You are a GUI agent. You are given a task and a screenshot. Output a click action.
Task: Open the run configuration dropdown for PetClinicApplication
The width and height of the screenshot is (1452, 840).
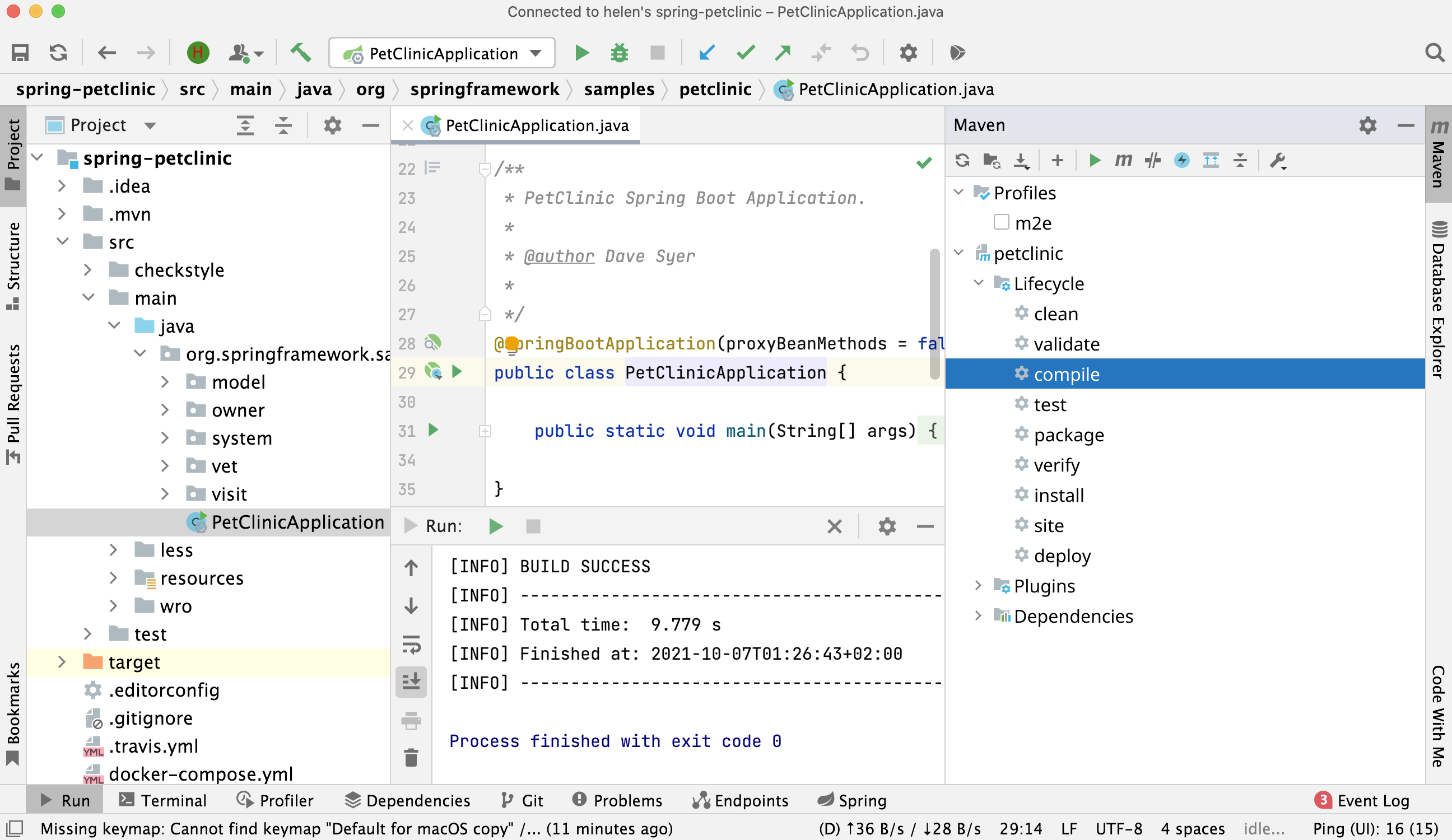click(x=535, y=53)
